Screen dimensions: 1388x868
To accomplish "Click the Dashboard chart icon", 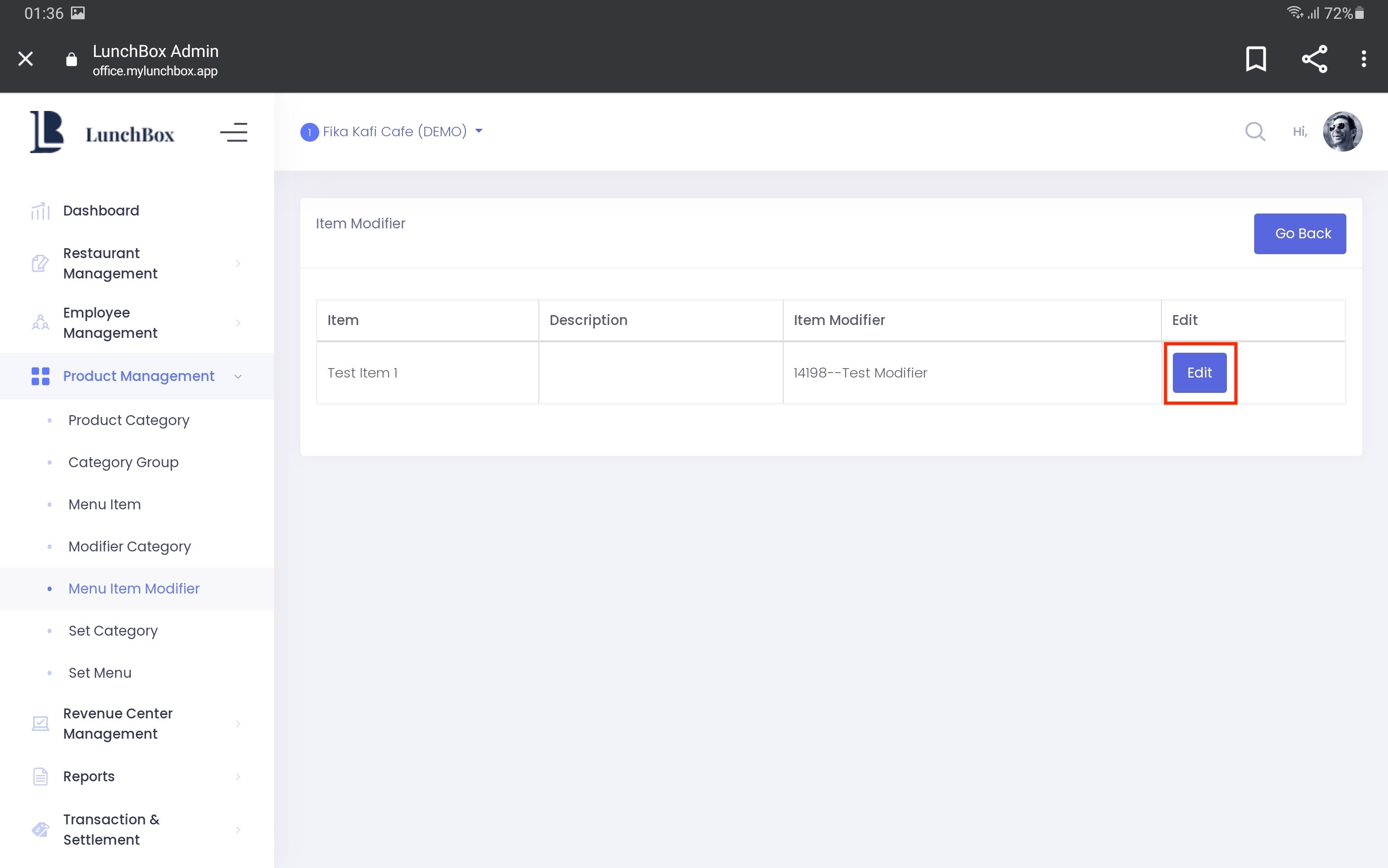I will click(x=40, y=211).
